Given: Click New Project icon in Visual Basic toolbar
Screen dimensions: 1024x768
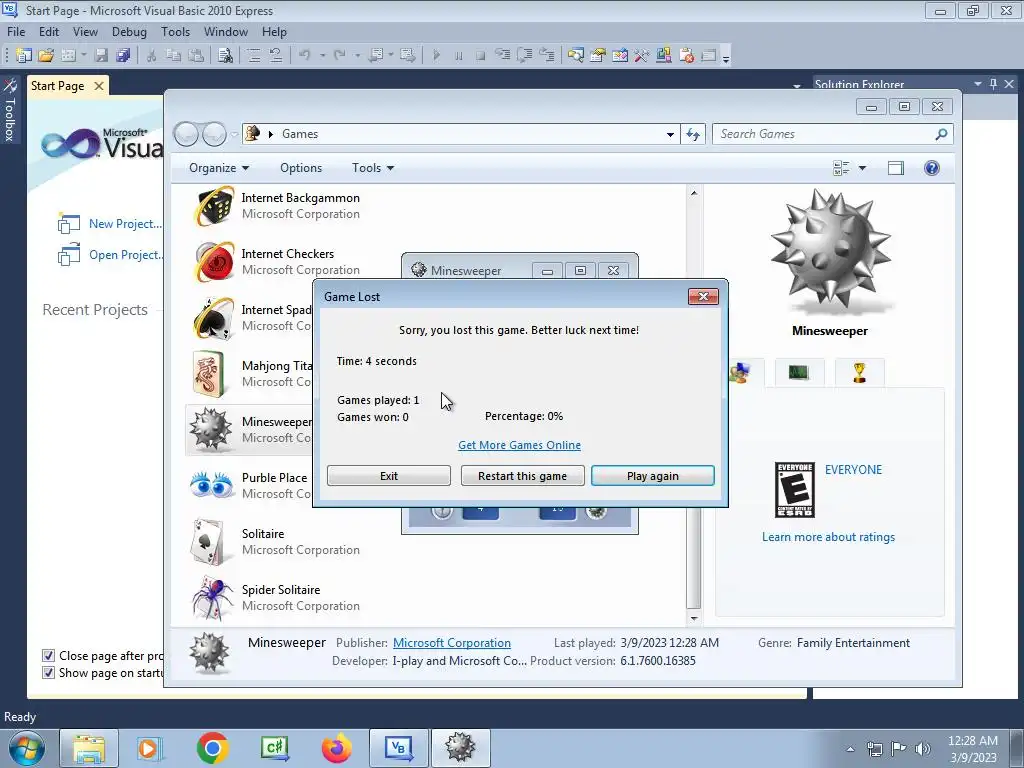Looking at the screenshot, I should click(x=24, y=56).
